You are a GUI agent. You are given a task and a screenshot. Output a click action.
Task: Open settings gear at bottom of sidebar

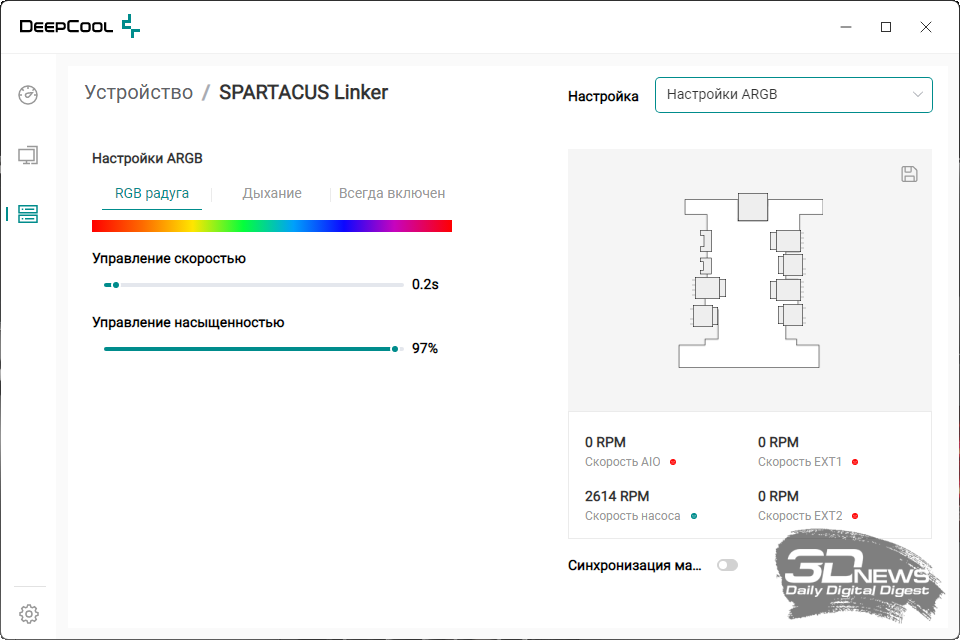[29, 613]
